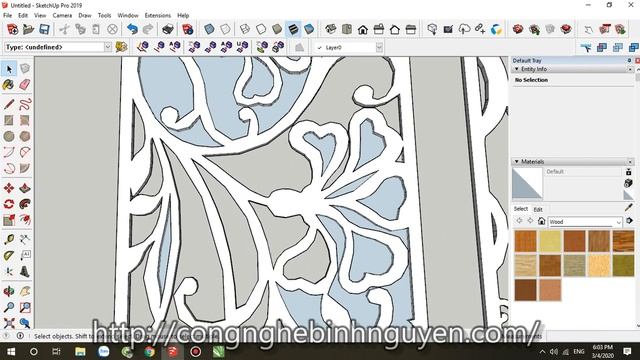This screenshot has width=640, height=360.
Task: Select the Dimension tool
Action: click(x=25, y=239)
